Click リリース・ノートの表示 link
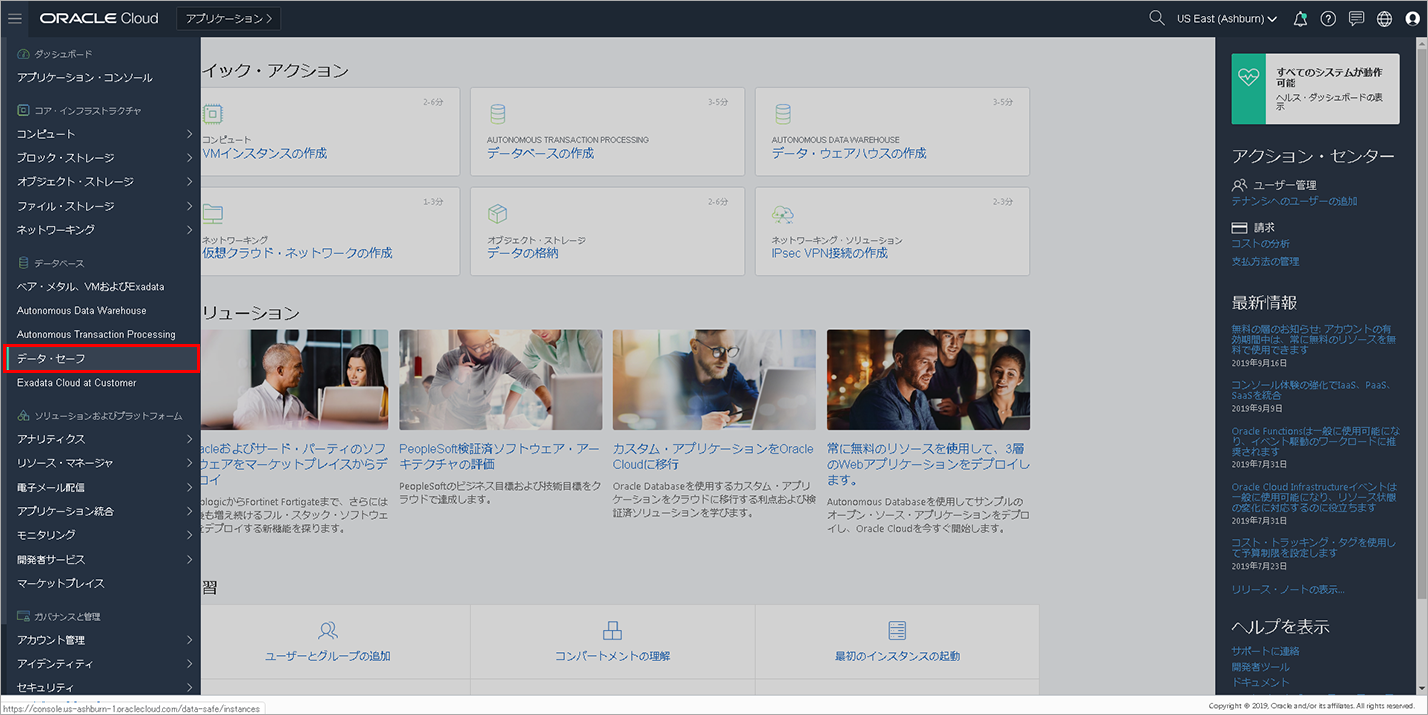Image resolution: width=1428 pixels, height=715 pixels. [x=1288, y=590]
